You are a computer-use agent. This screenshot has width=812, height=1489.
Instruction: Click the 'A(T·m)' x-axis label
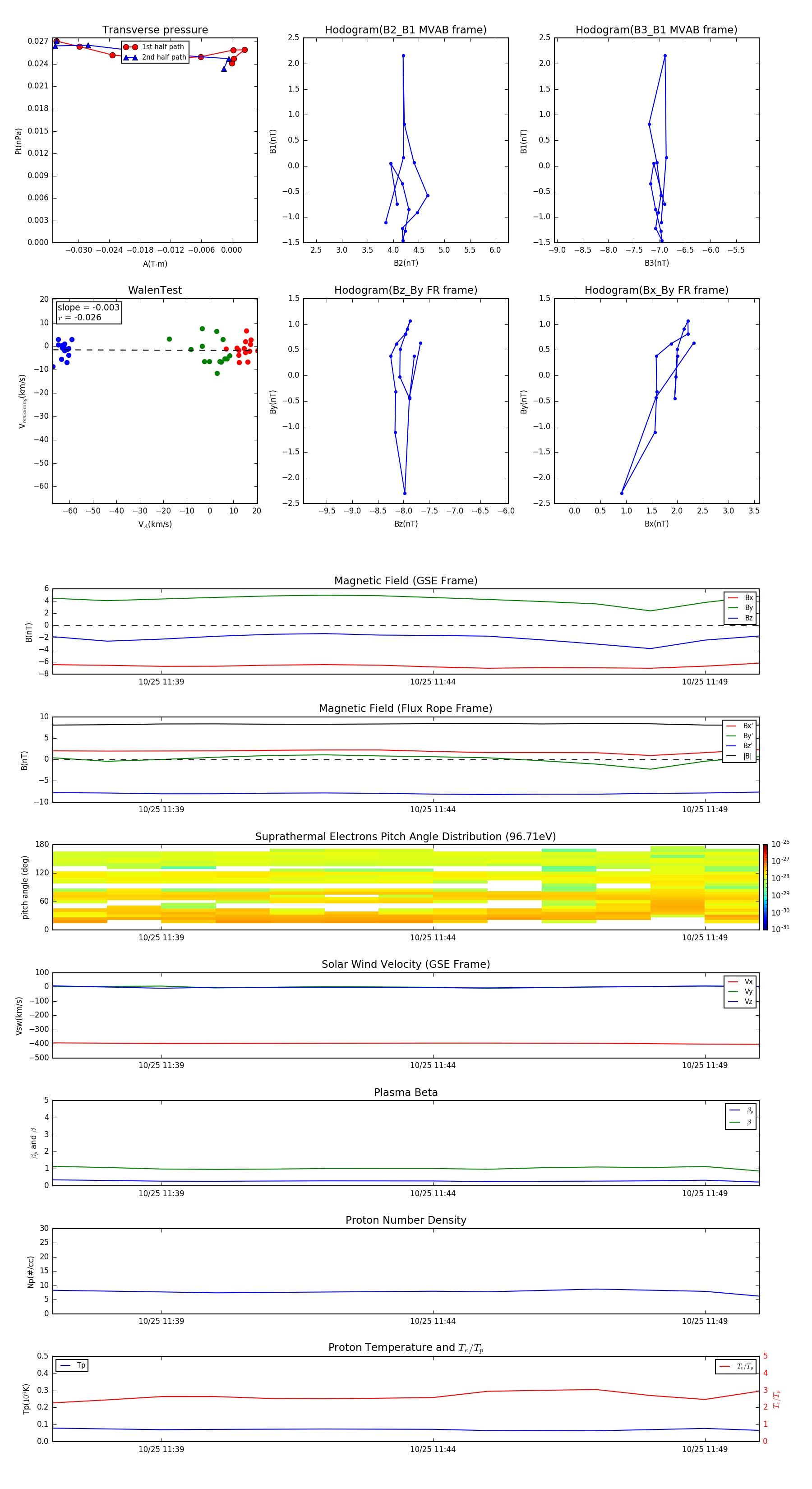[x=155, y=264]
